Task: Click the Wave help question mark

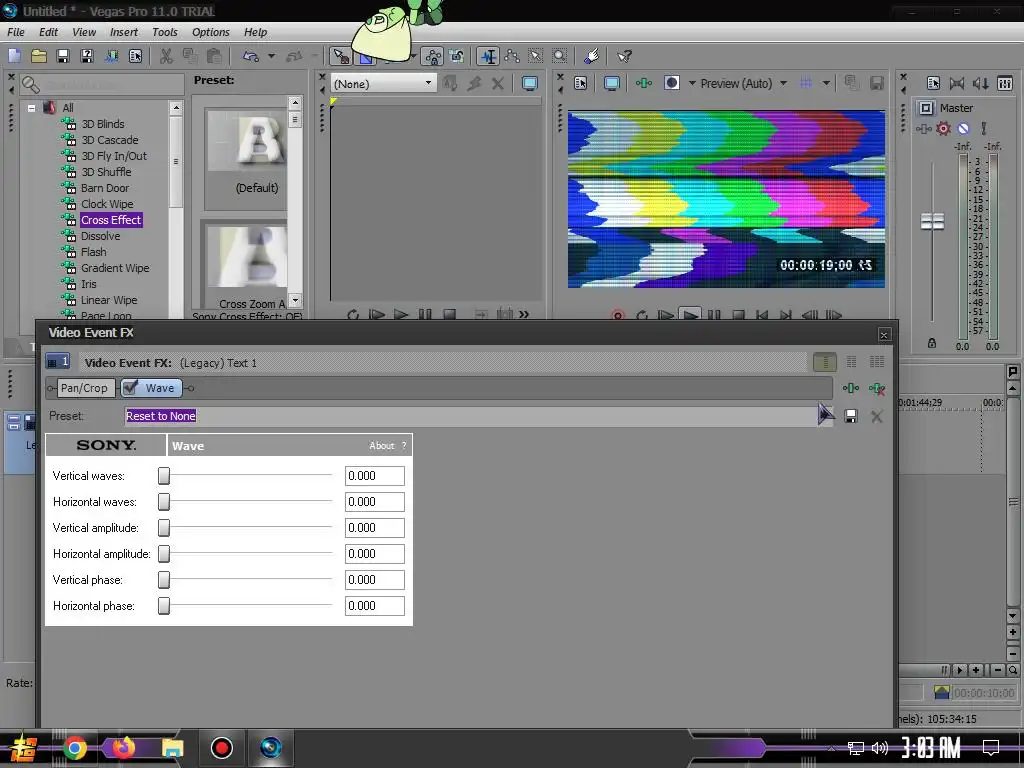Action: [404, 445]
